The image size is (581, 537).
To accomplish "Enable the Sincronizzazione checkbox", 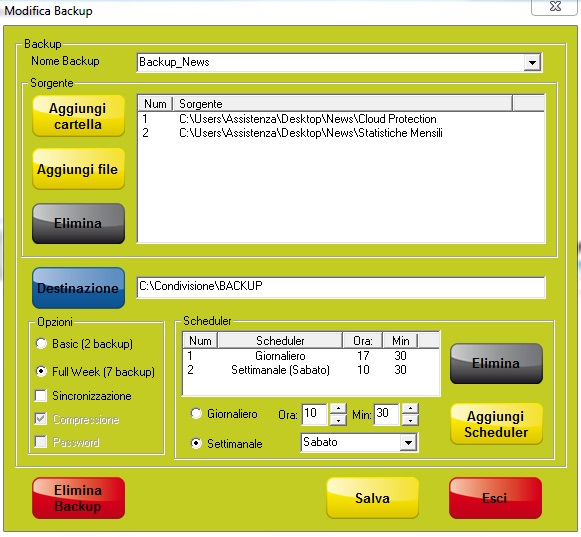I will pyautogui.click(x=41, y=395).
